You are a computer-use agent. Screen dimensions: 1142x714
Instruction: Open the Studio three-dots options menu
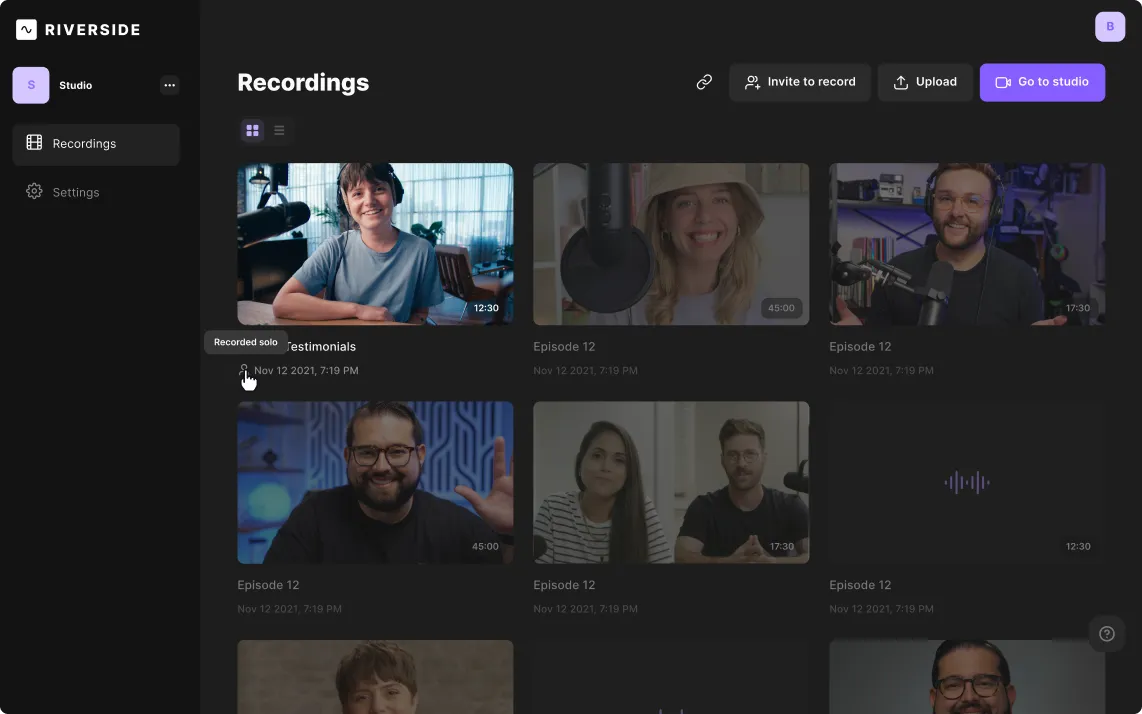click(x=170, y=85)
